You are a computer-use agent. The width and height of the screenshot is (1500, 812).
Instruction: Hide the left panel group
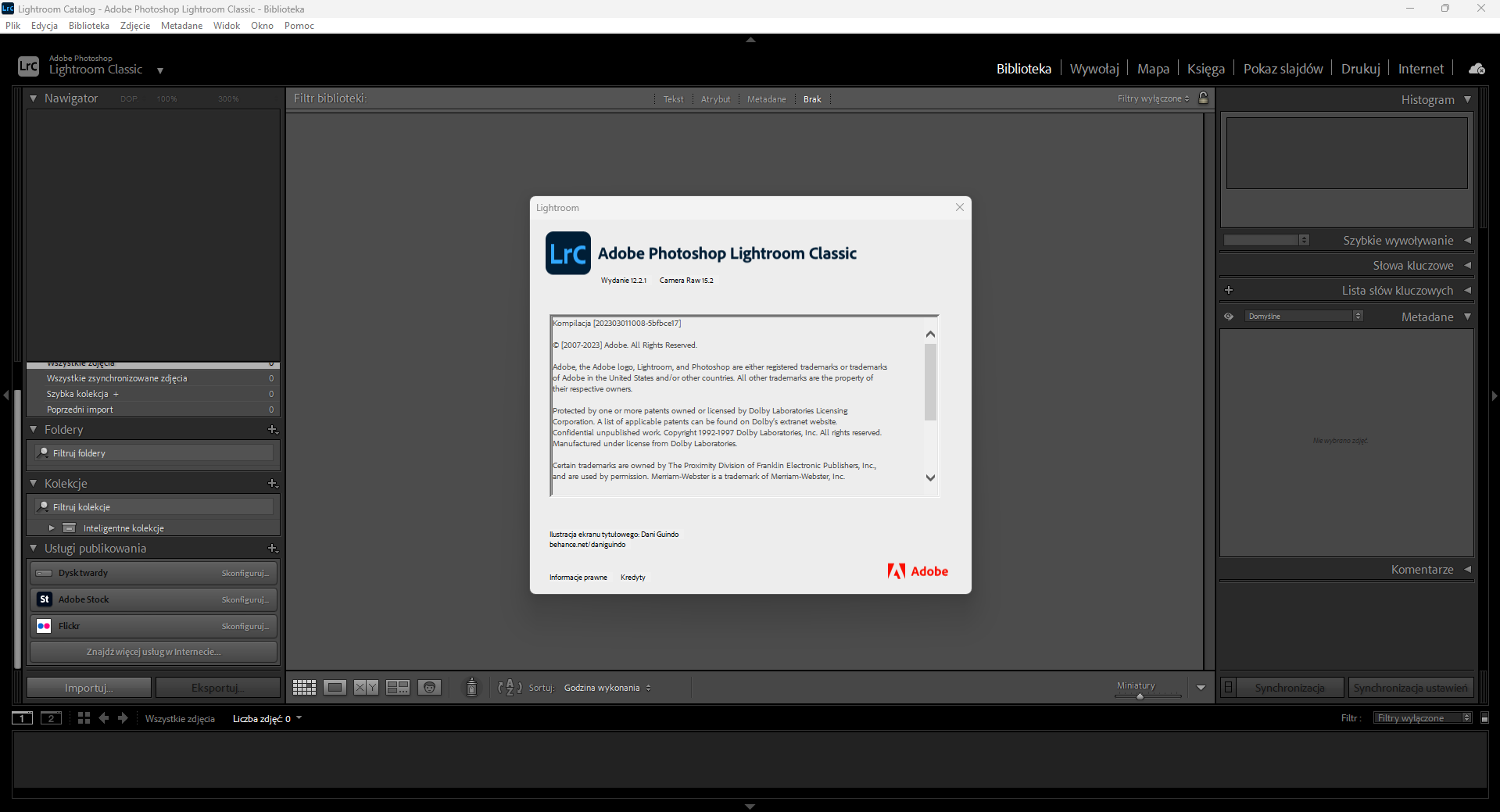point(5,395)
